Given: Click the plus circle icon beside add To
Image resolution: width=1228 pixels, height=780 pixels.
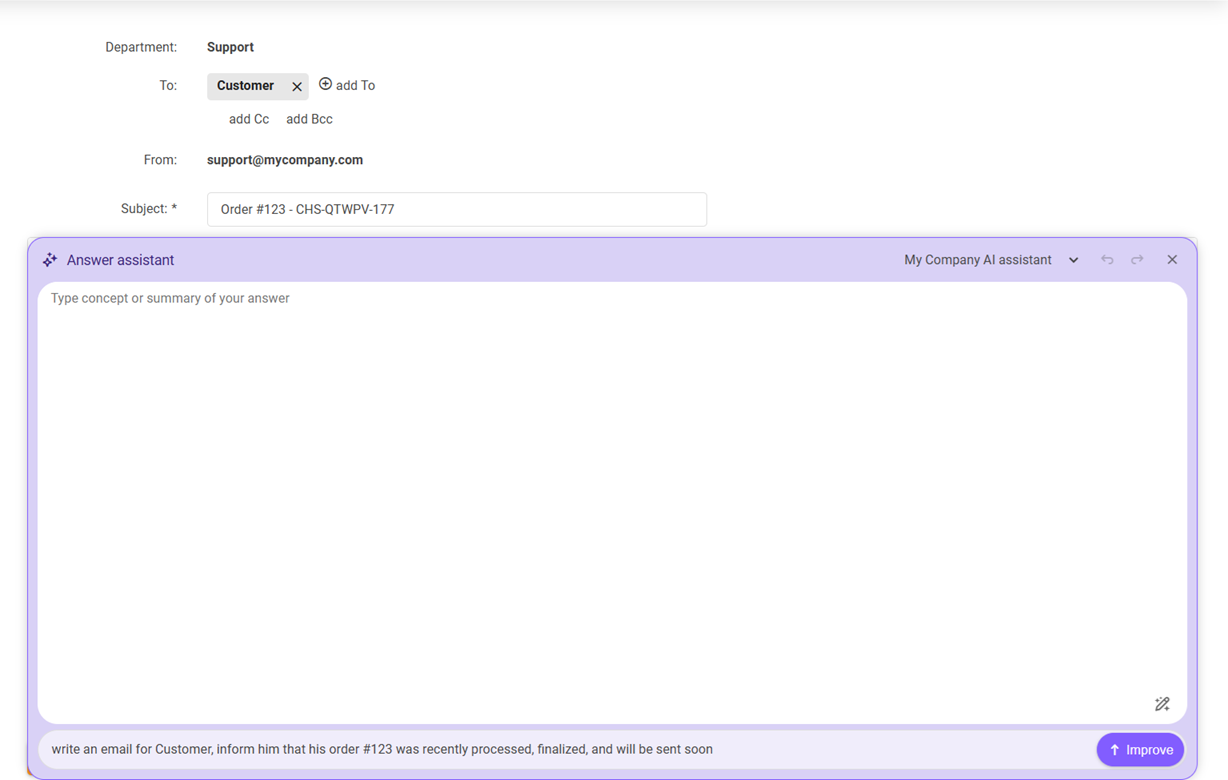Looking at the screenshot, I should 325,85.
